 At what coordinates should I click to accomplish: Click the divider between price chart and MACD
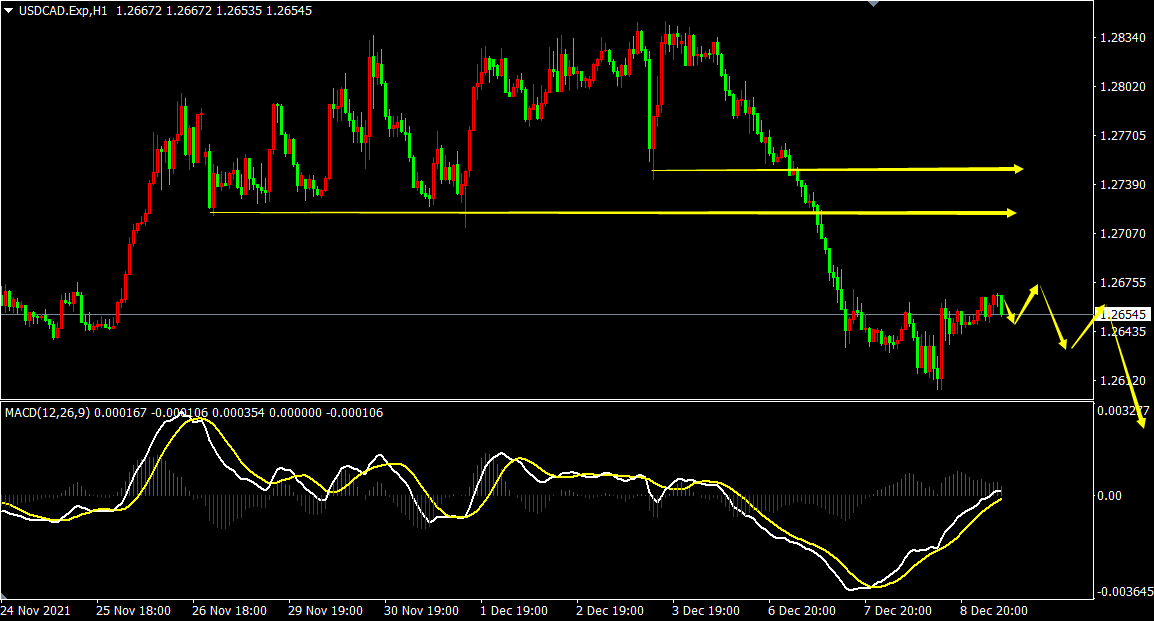click(540, 400)
